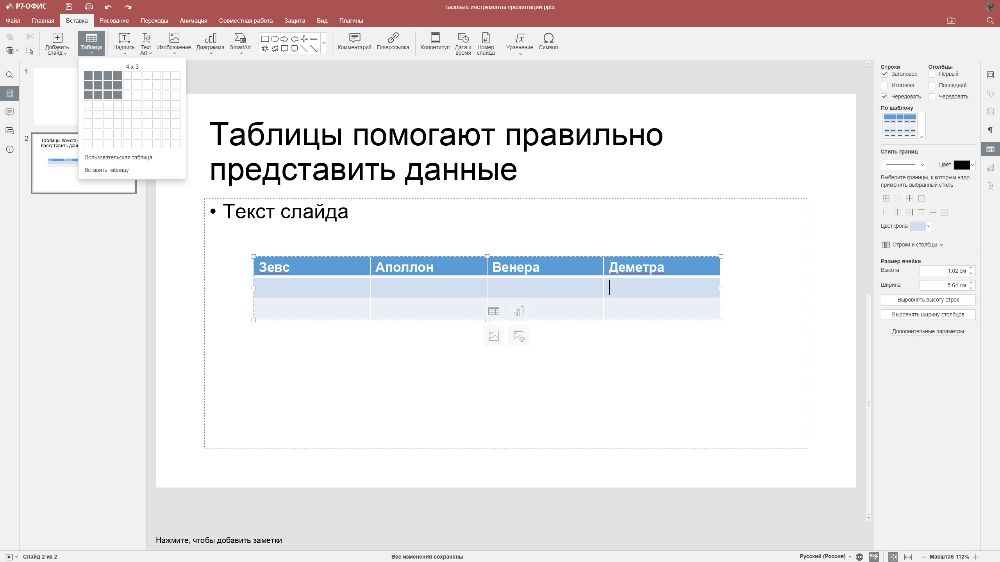Click the Диаграмма (Chart) icon

click(211, 41)
